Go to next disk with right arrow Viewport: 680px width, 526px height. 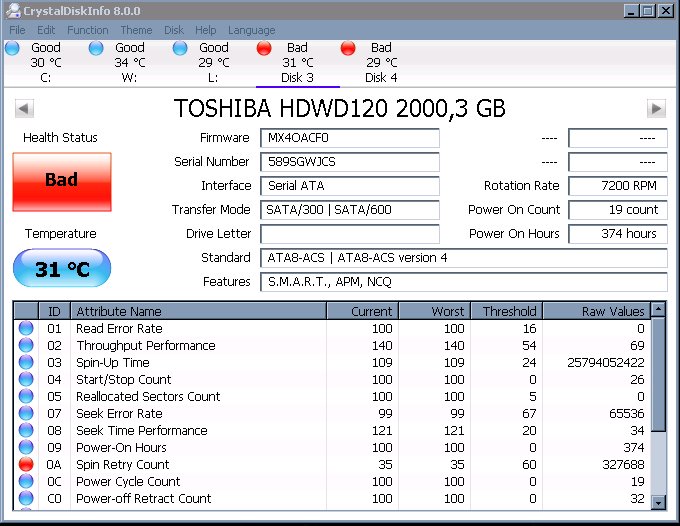pyautogui.click(x=656, y=108)
